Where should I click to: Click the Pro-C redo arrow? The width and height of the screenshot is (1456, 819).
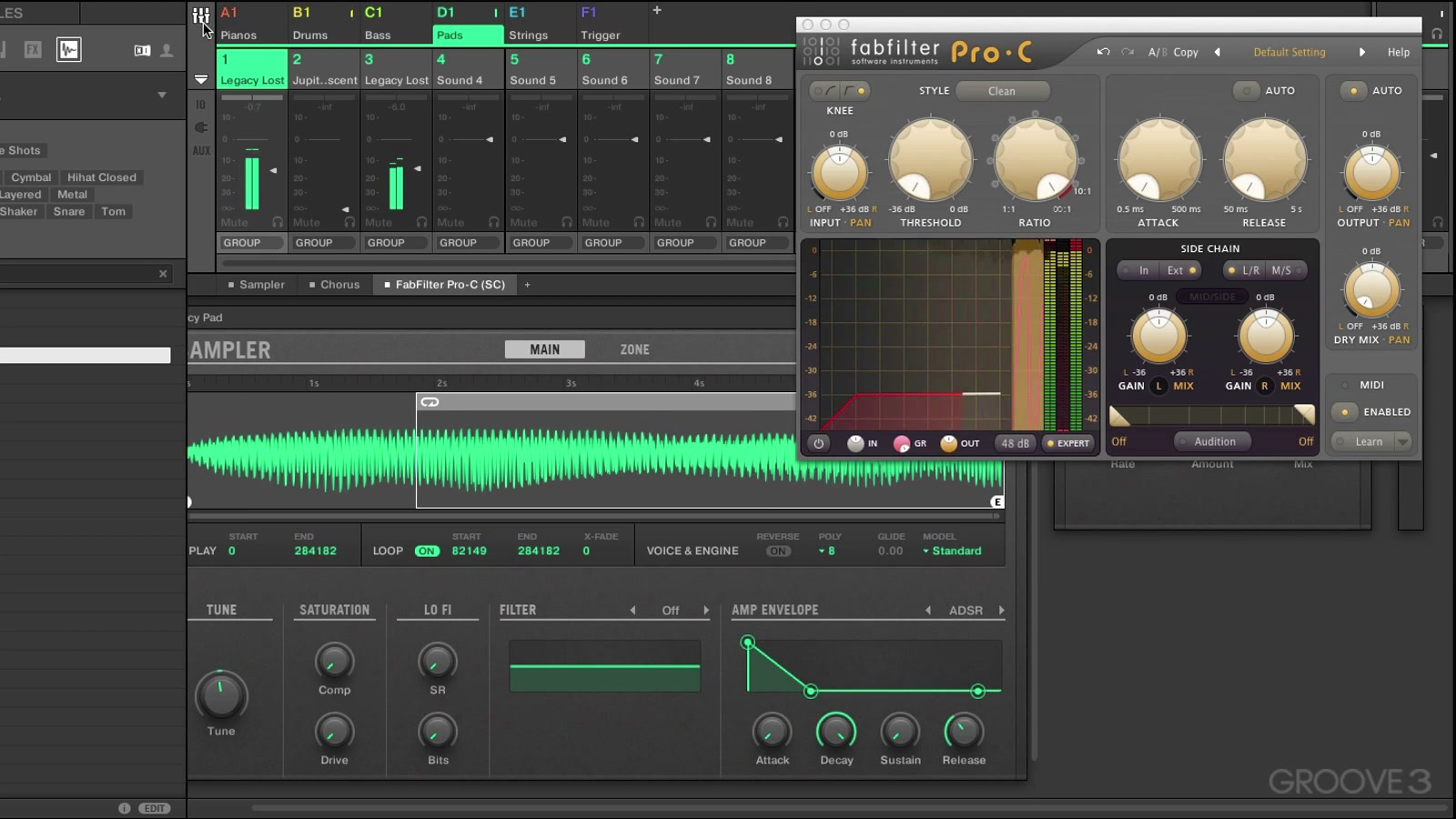point(1127,52)
